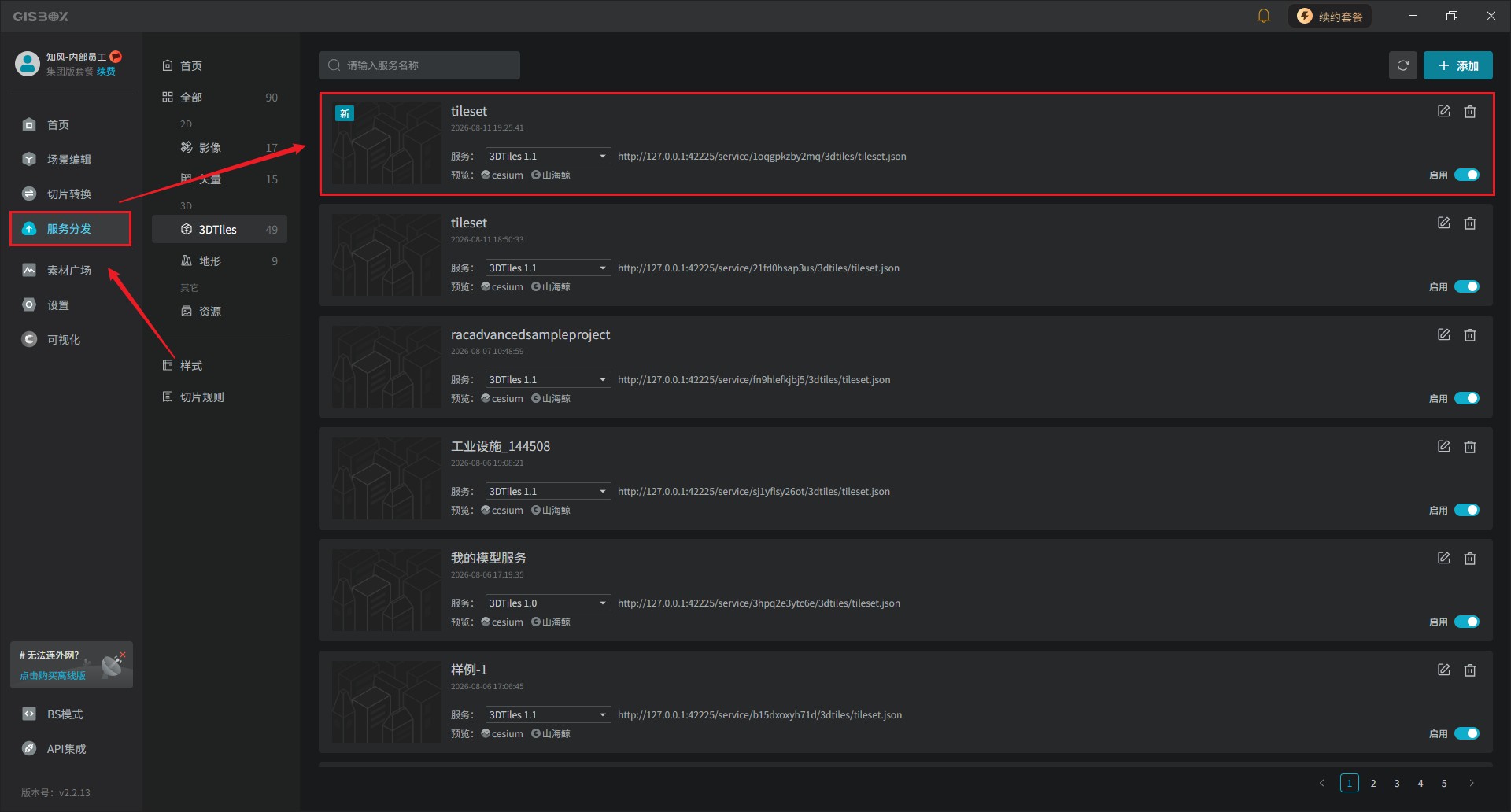Click the 续费 link under user name
Image resolution: width=1511 pixels, height=812 pixels.
coord(106,71)
